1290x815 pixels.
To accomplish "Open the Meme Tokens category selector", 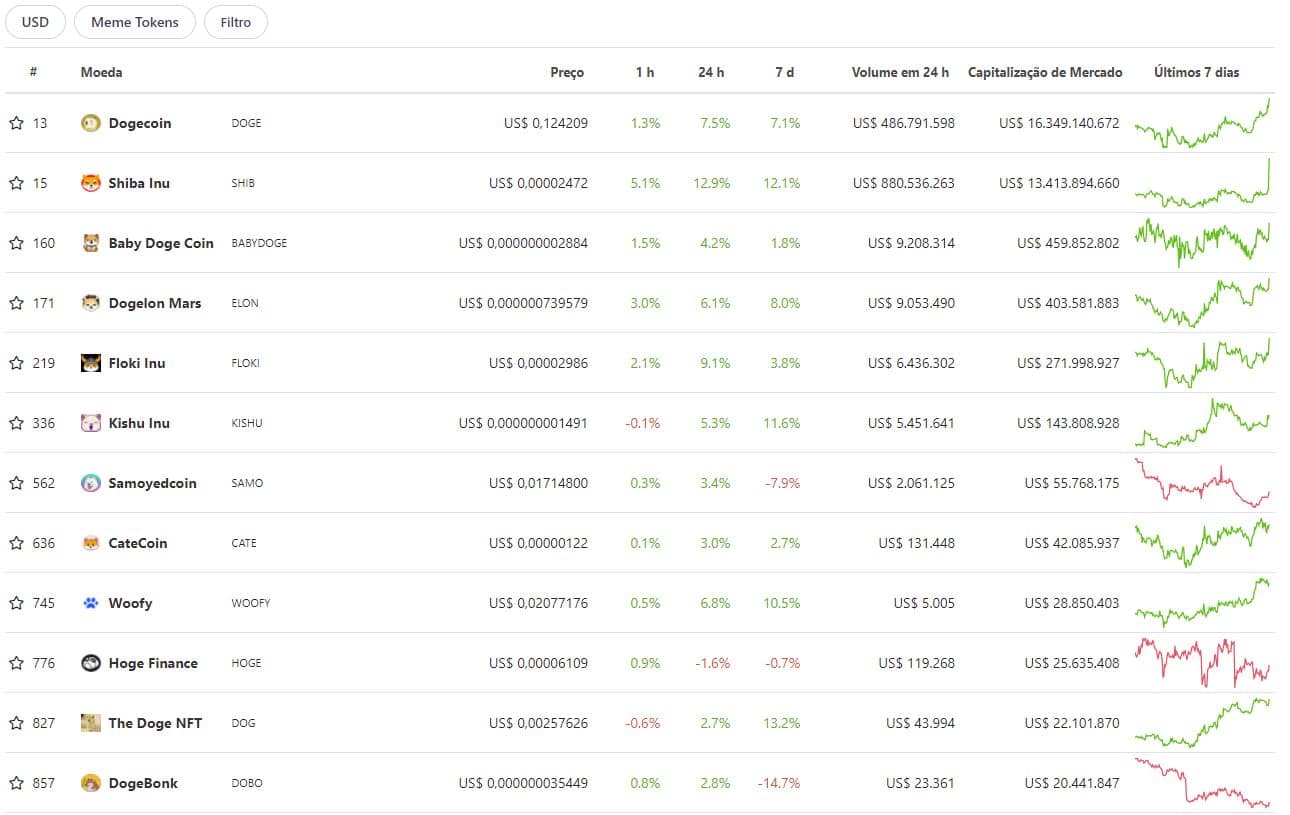I will [x=135, y=22].
